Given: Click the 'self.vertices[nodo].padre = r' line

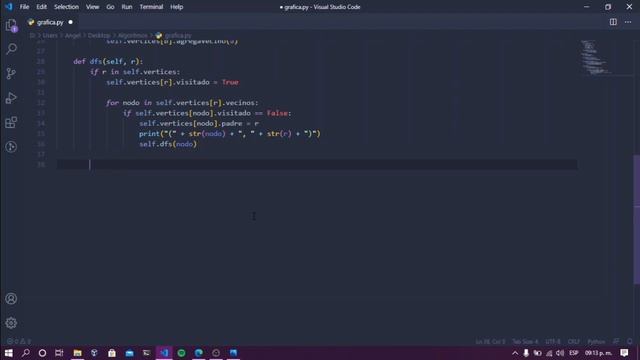Looking at the screenshot, I should pos(199,123).
